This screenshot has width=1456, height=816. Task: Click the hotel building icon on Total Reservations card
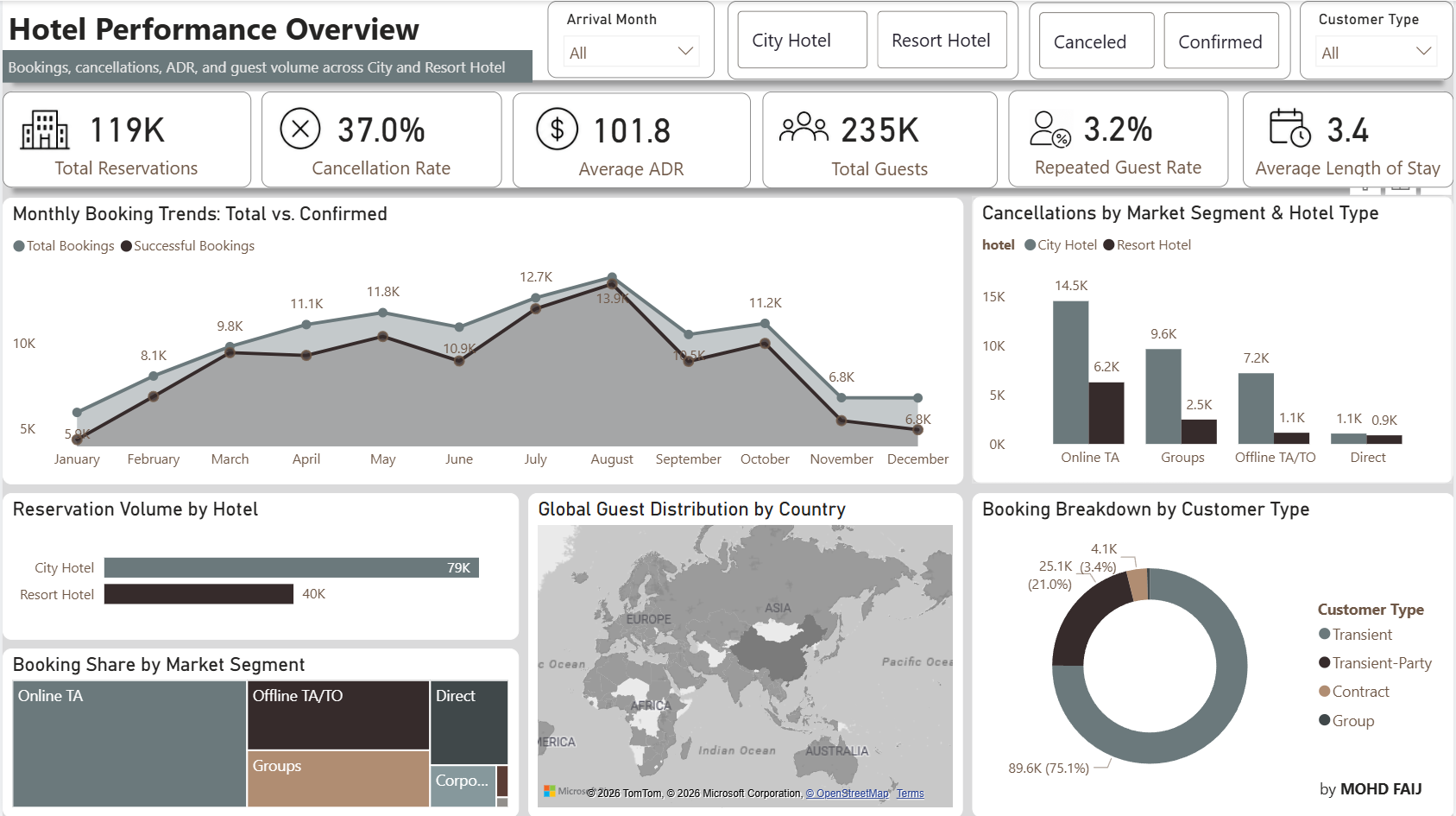coord(45,130)
